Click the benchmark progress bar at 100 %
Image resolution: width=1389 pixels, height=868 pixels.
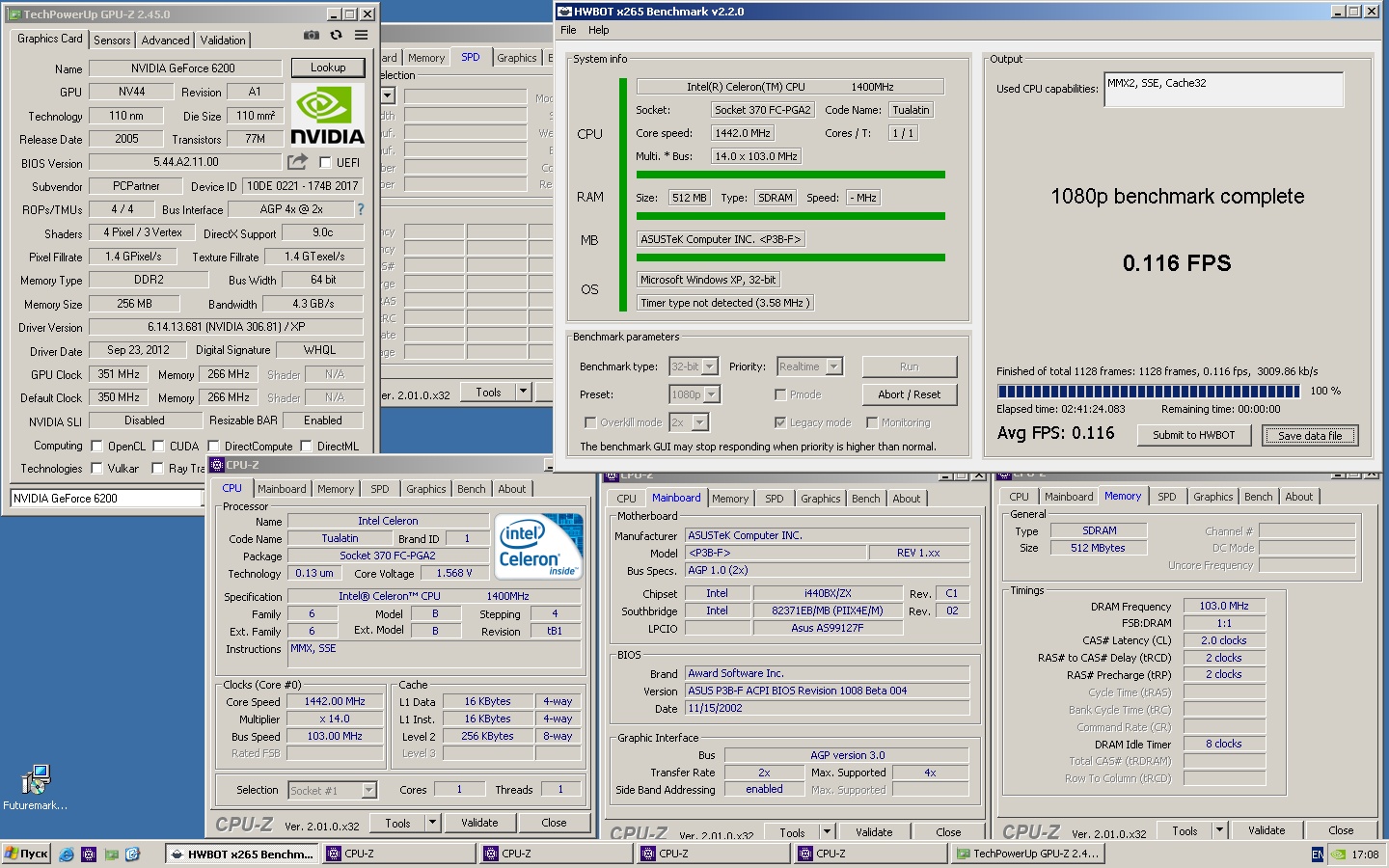[x=1149, y=392]
